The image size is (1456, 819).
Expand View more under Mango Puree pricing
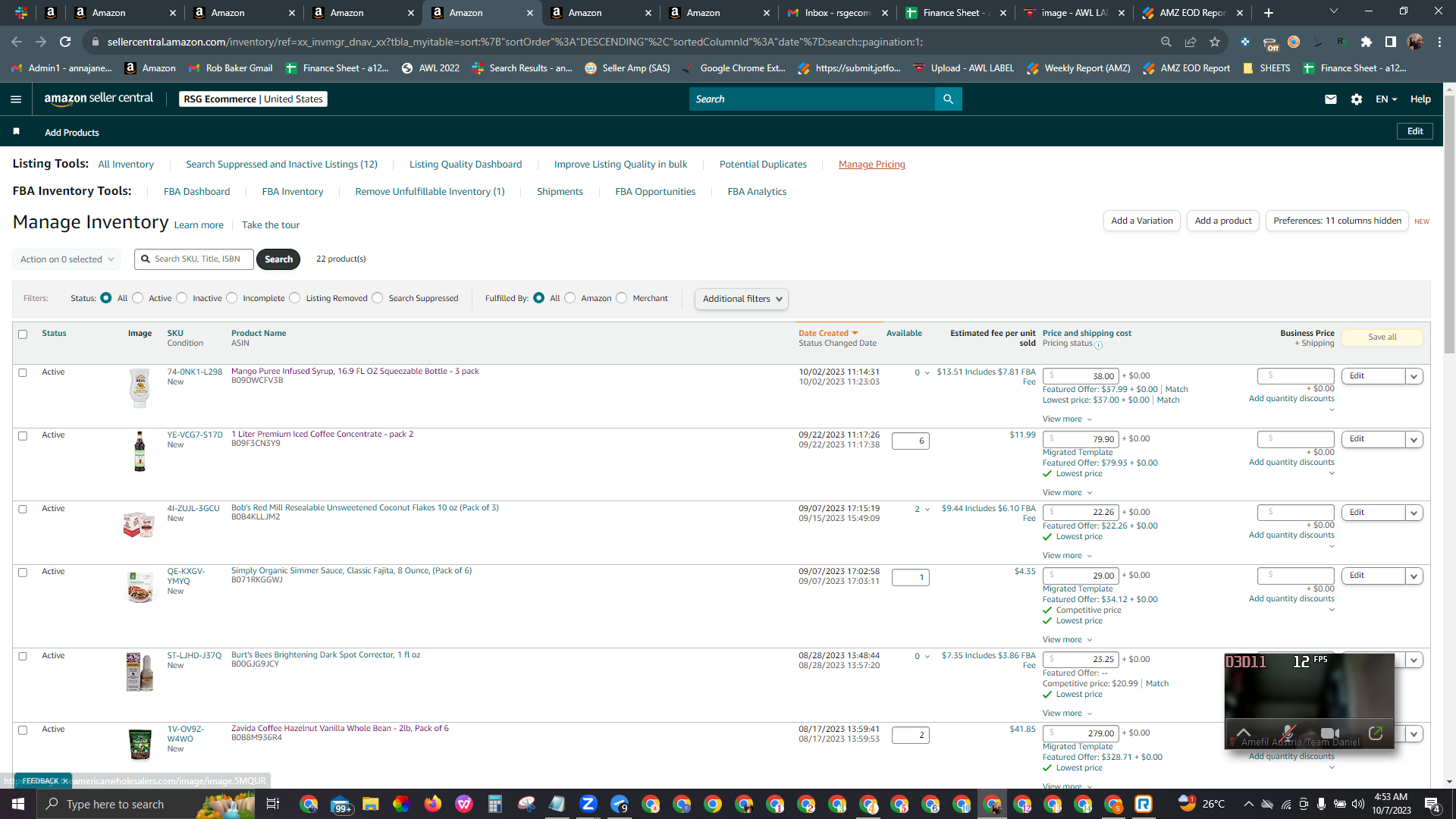tap(1067, 419)
